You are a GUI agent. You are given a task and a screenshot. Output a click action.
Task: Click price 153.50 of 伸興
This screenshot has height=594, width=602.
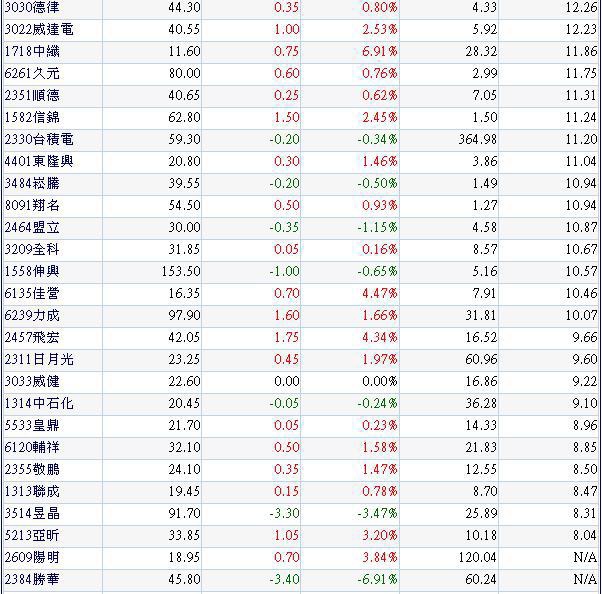pyautogui.click(x=181, y=271)
